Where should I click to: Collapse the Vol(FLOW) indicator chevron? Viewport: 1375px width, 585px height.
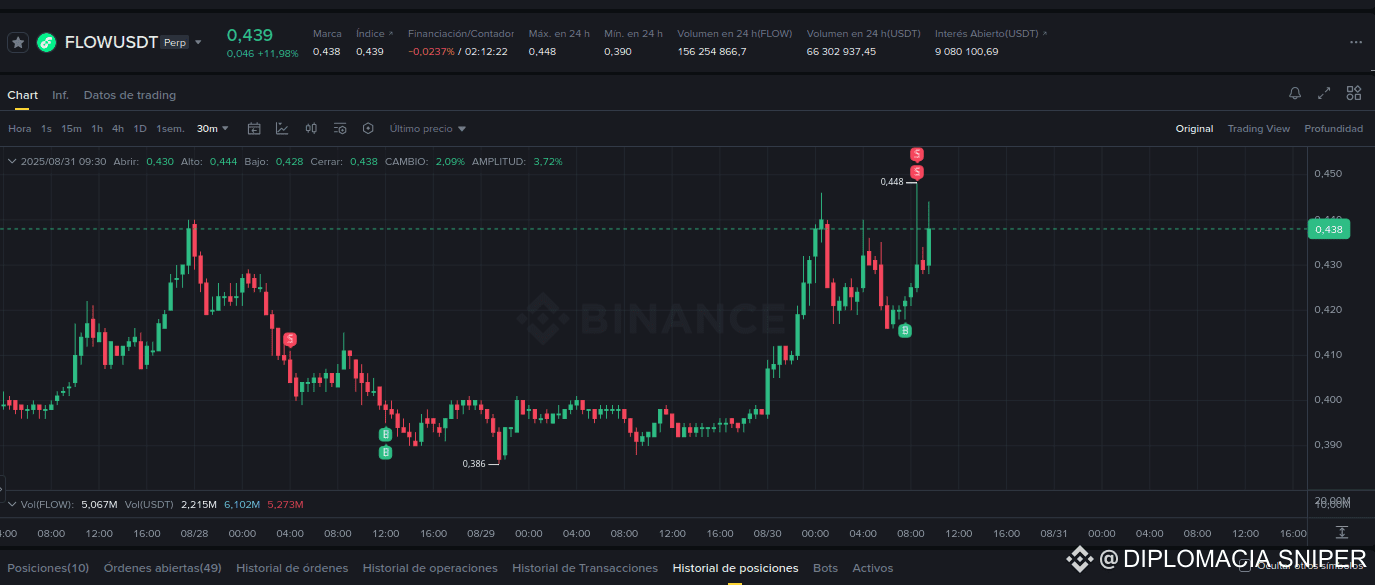tap(12, 504)
